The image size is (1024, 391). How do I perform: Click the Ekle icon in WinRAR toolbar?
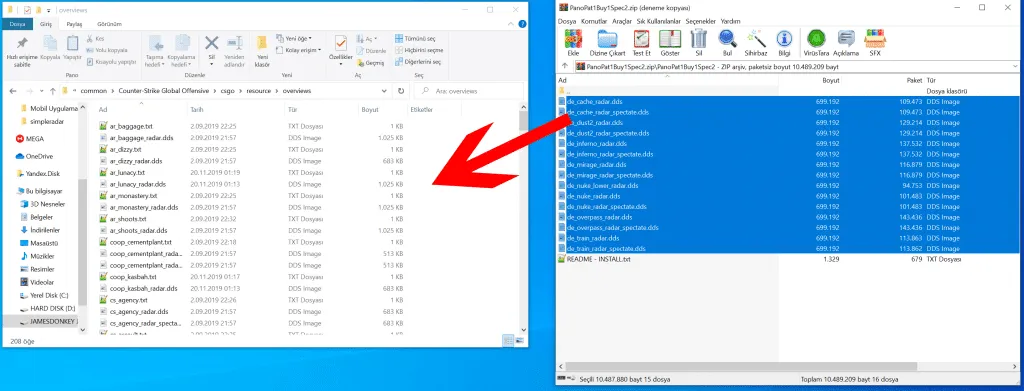573,42
